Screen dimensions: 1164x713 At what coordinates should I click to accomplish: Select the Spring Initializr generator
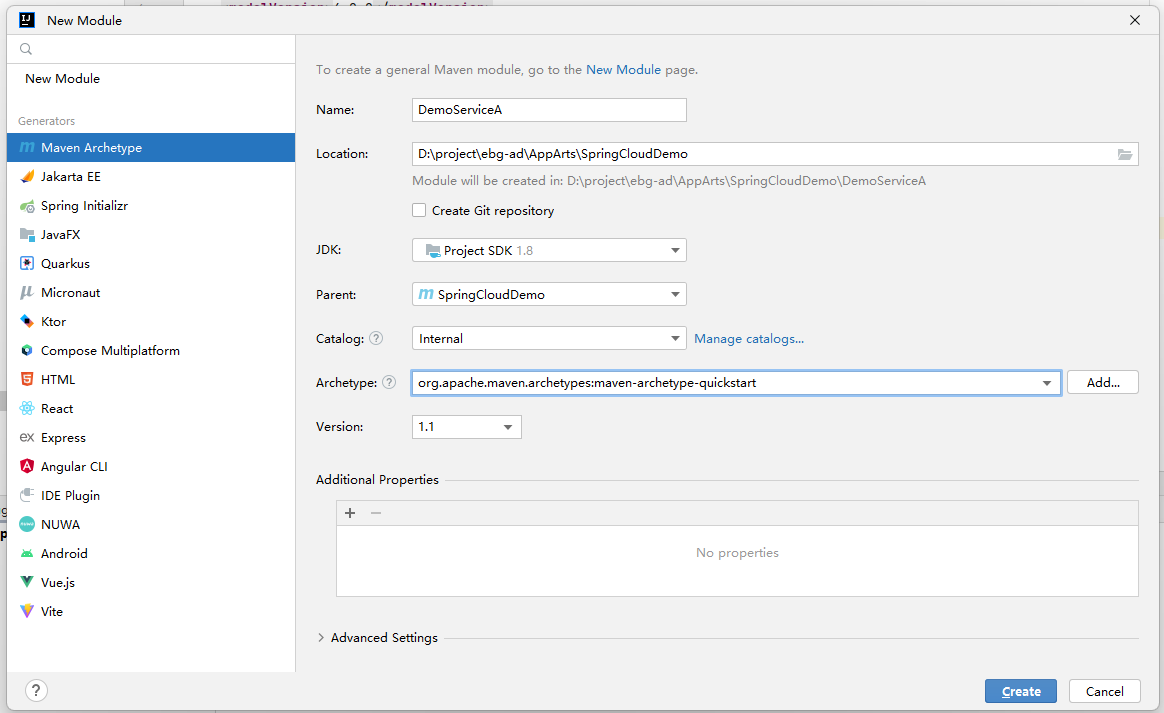84,206
